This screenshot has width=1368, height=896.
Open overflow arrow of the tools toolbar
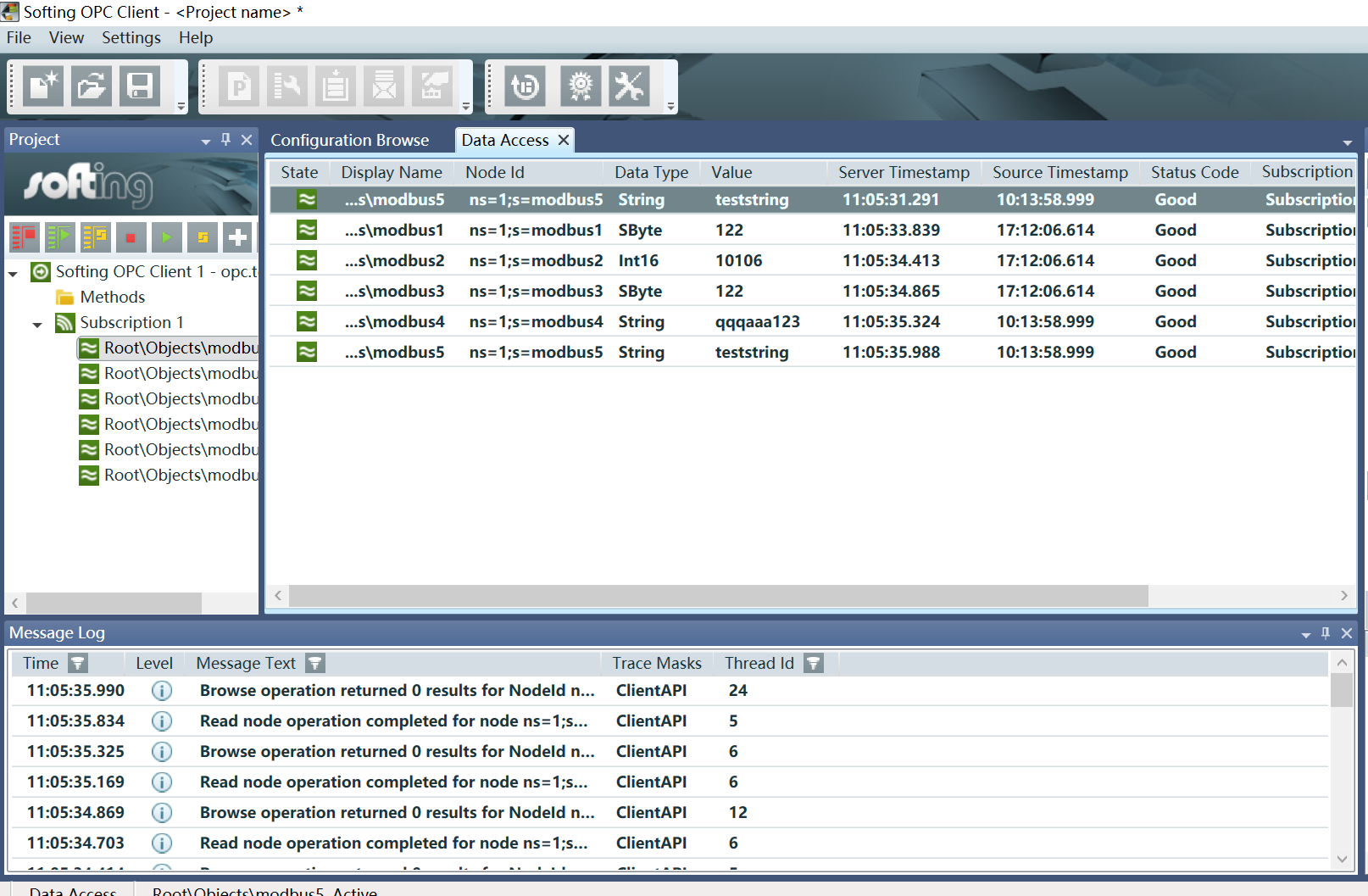click(x=671, y=107)
